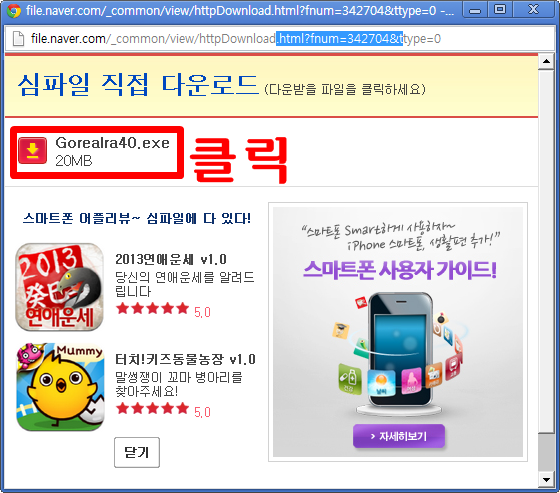Image resolution: width=560 pixels, height=493 pixels.
Task: Click the scrollbar down arrow
Action: pyautogui.click(x=546, y=479)
